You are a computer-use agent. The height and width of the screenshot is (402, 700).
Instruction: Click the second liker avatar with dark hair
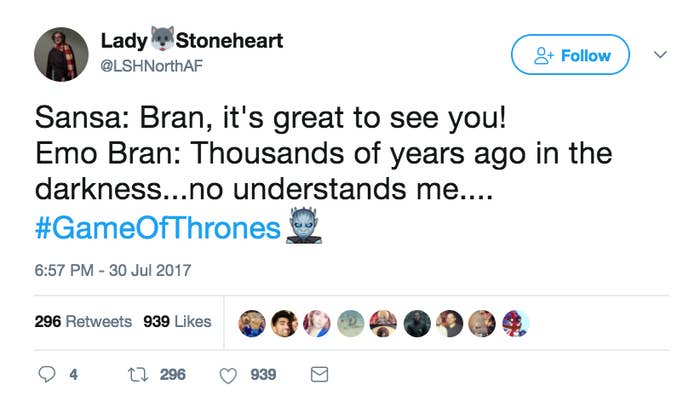(x=284, y=323)
